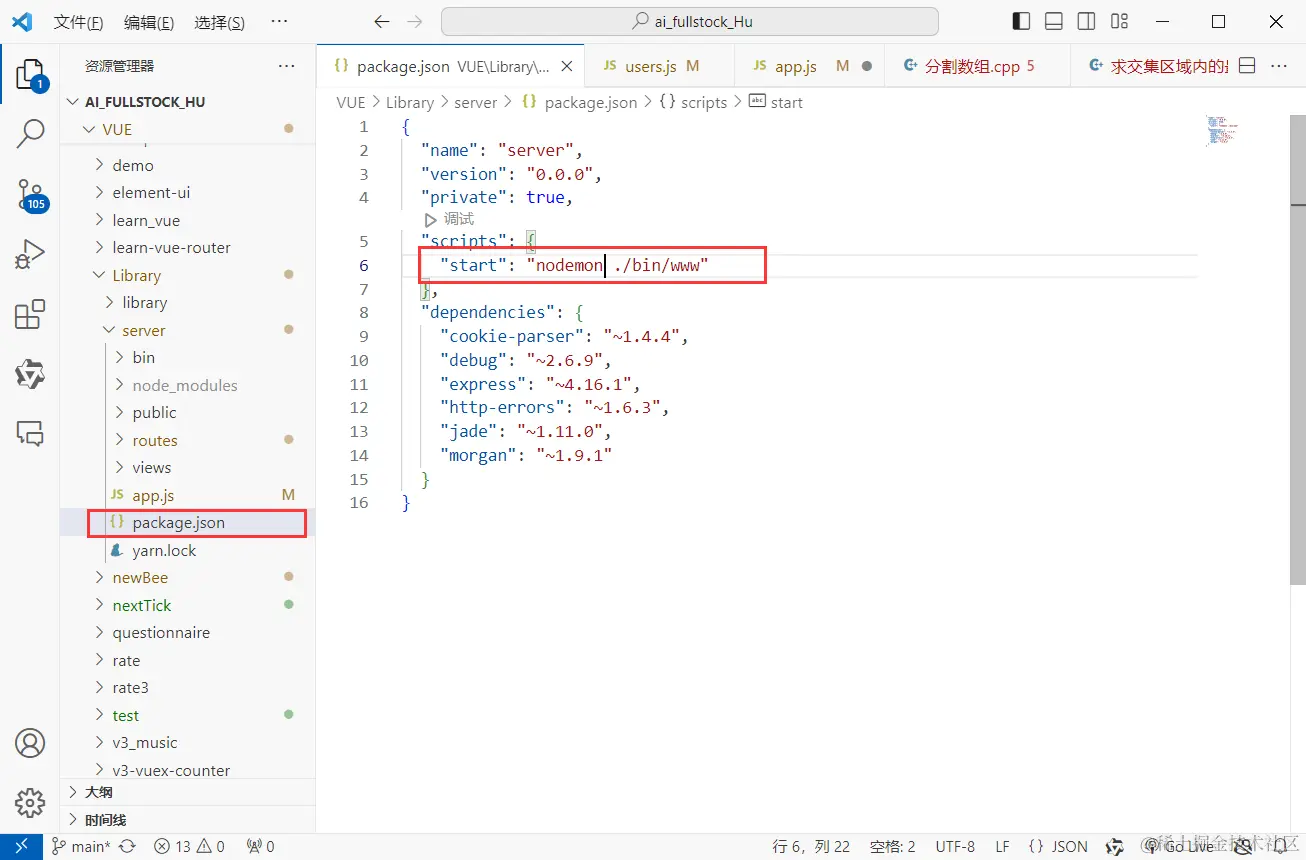Click the debug 调试 codelens above scripts
Viewport: 1306px width, 860px height.
[449, 219]
